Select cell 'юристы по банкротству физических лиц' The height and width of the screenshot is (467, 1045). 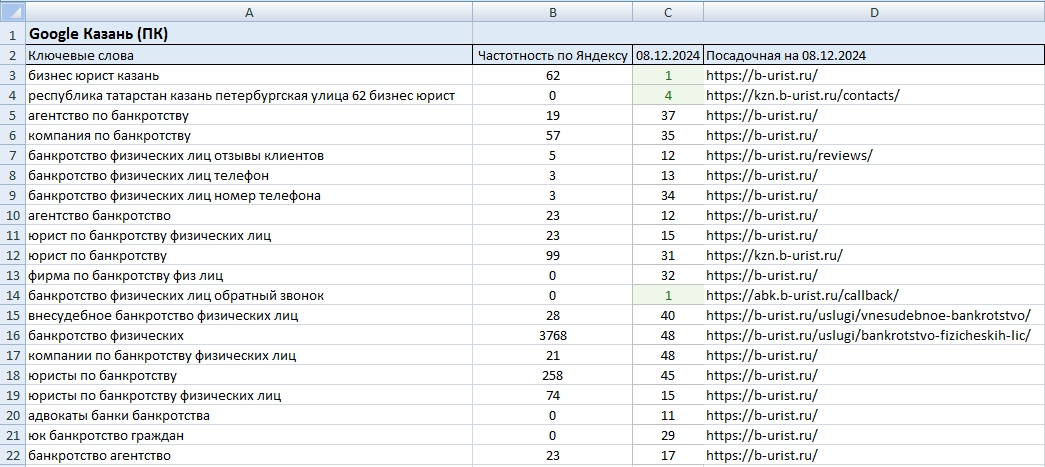(x=249, y=395)
